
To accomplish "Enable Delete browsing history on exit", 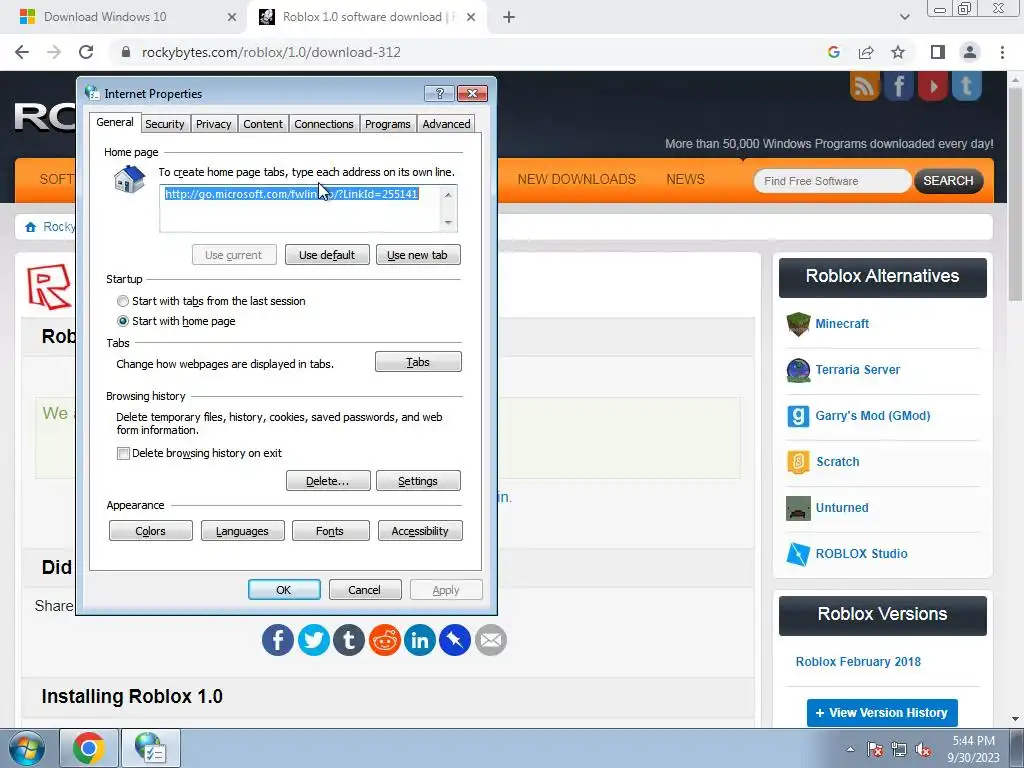I will [x=123, y=453].
